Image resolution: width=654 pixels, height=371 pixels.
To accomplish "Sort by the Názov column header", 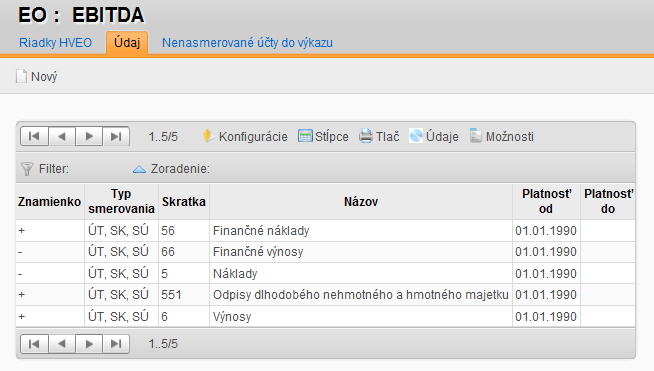I will 361,202.
